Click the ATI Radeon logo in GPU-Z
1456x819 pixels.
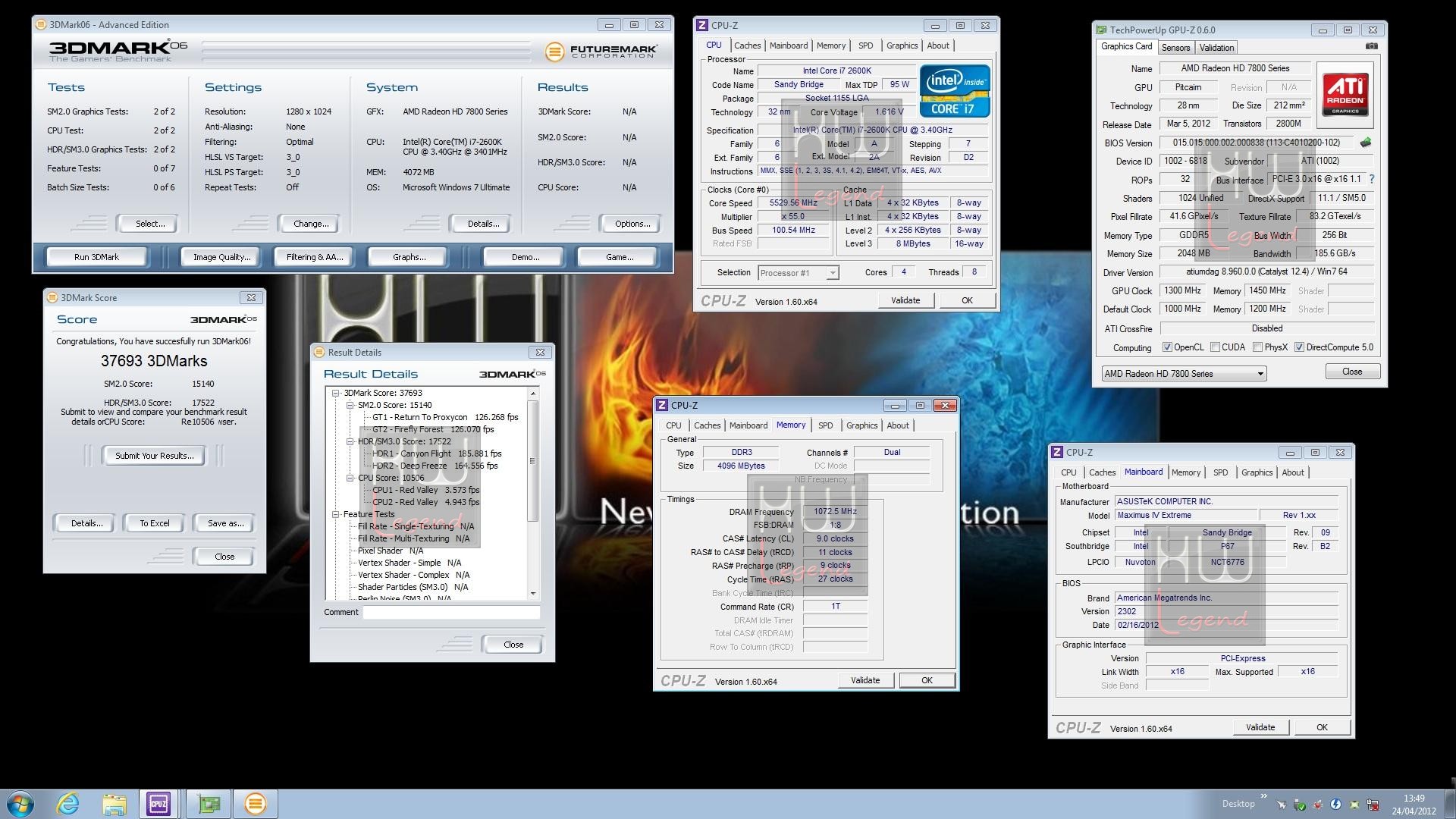coord(1346,93)
